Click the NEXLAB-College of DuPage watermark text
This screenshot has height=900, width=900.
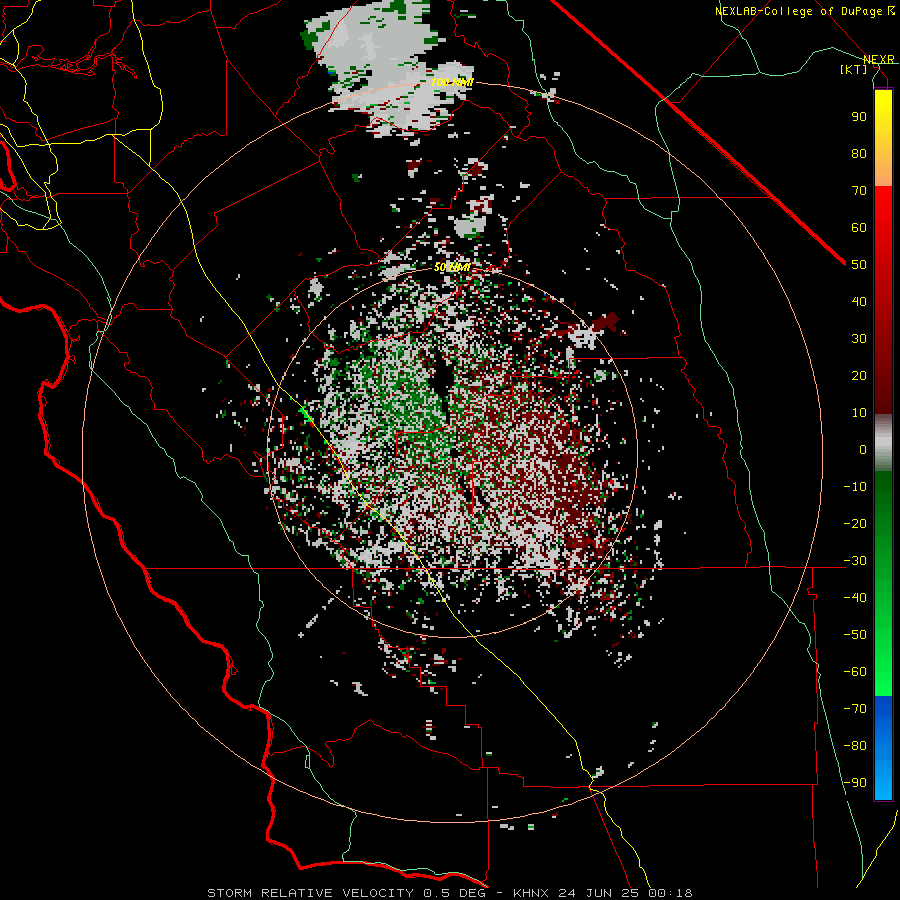[805, 11]
